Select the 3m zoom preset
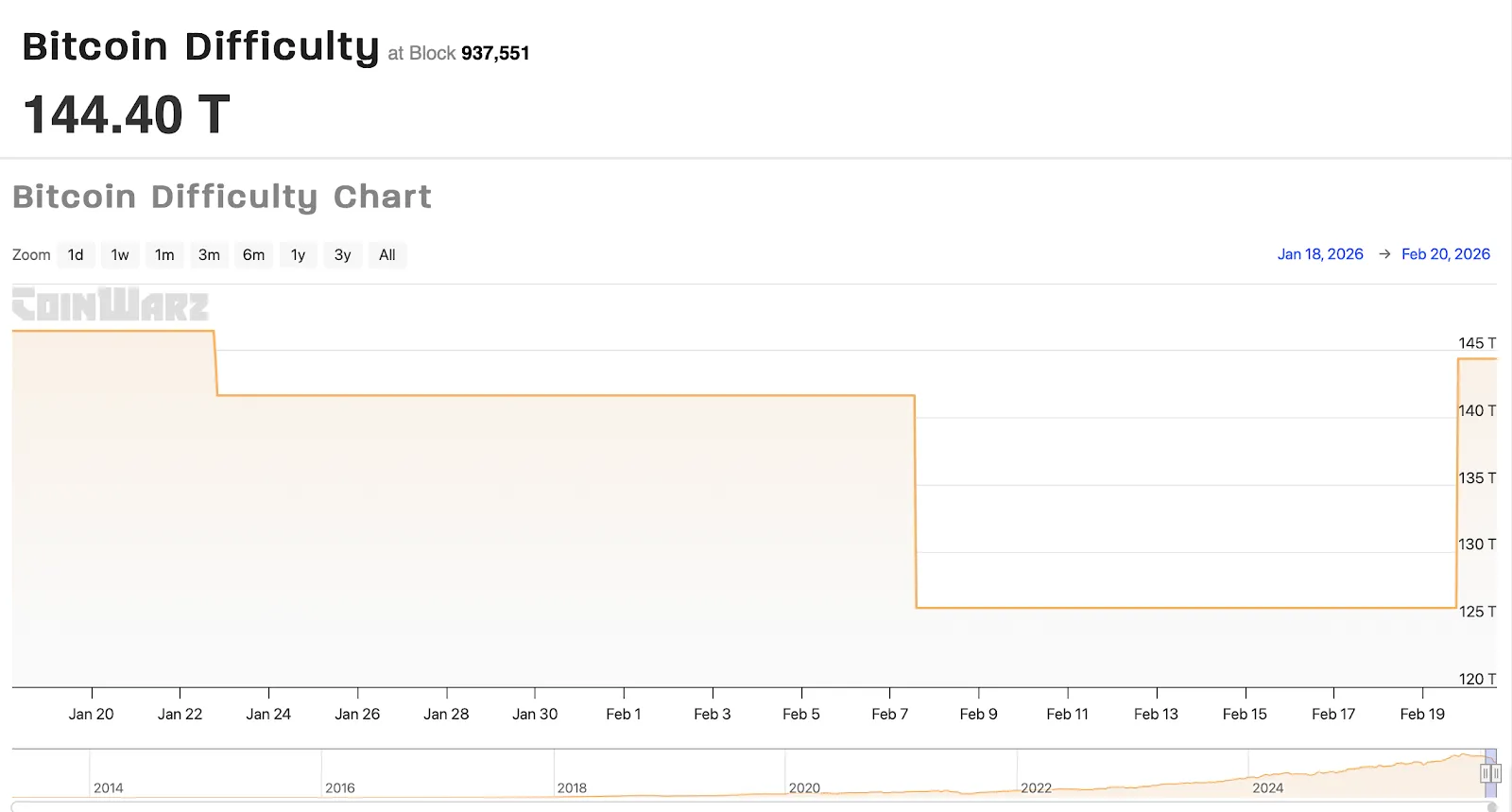The image size is (1512, 812). [208, 254]
